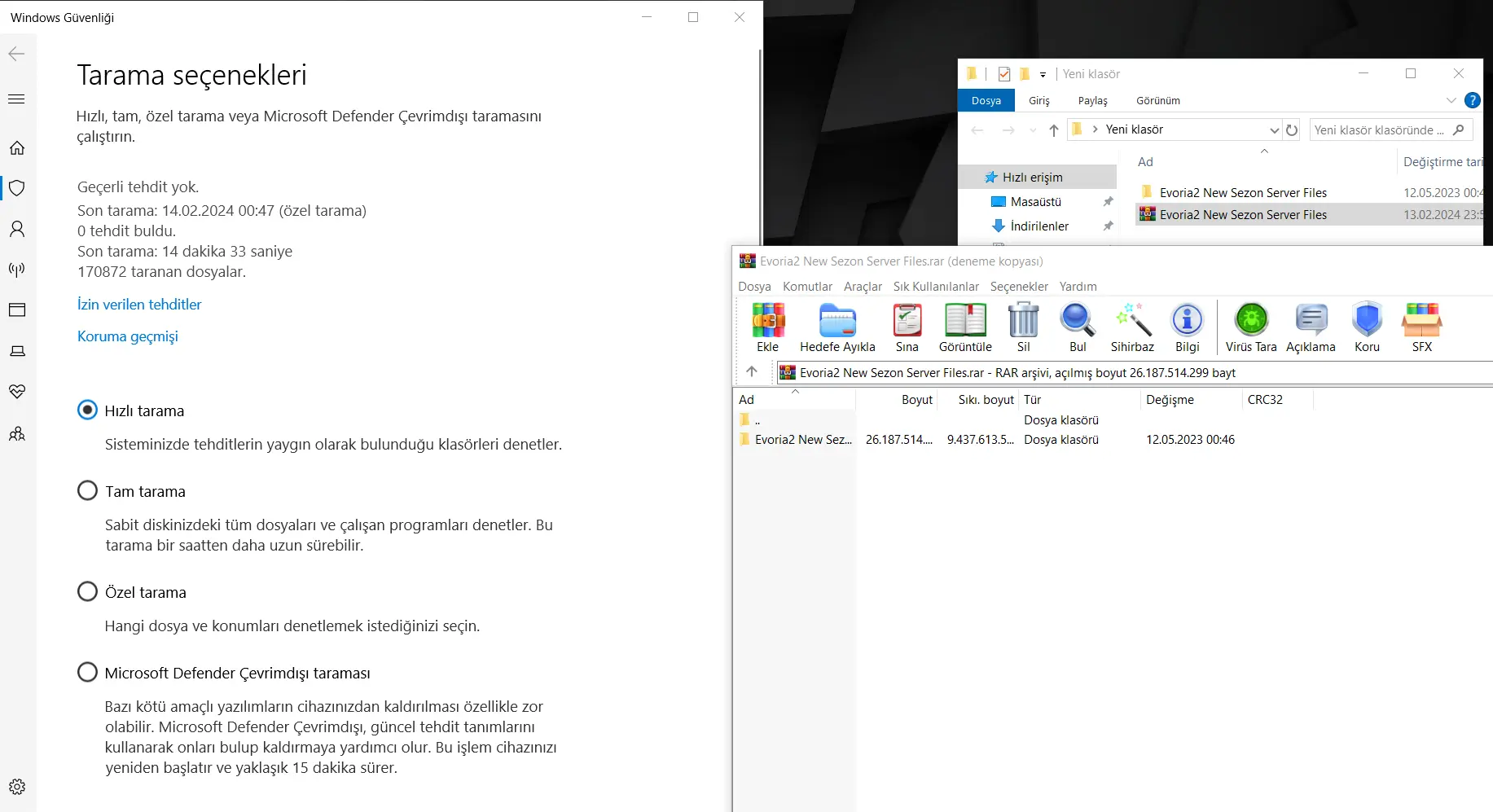Select the shield virus protection sidebar icon

click(17, 188)
